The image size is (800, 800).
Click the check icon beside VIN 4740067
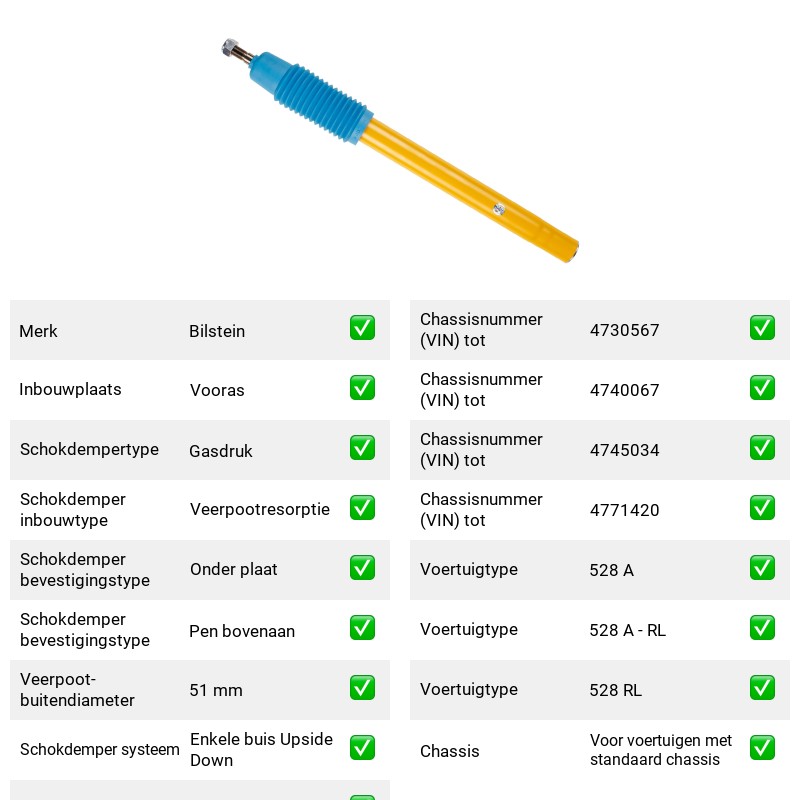762,388
